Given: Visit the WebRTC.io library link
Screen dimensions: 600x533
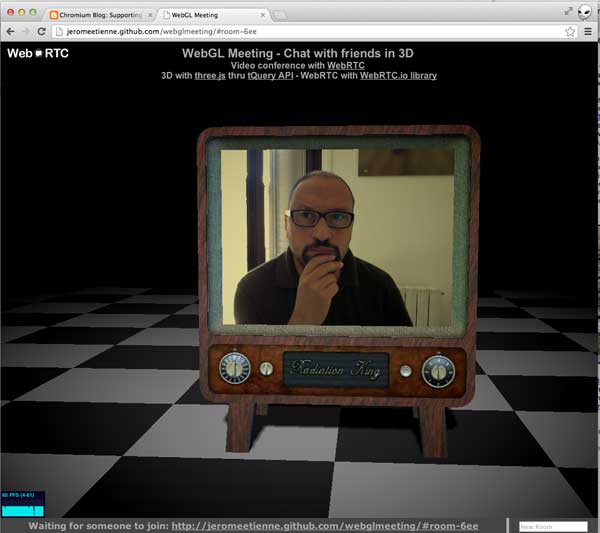Looking at the screenshot, I should click(x=398, y=76).
